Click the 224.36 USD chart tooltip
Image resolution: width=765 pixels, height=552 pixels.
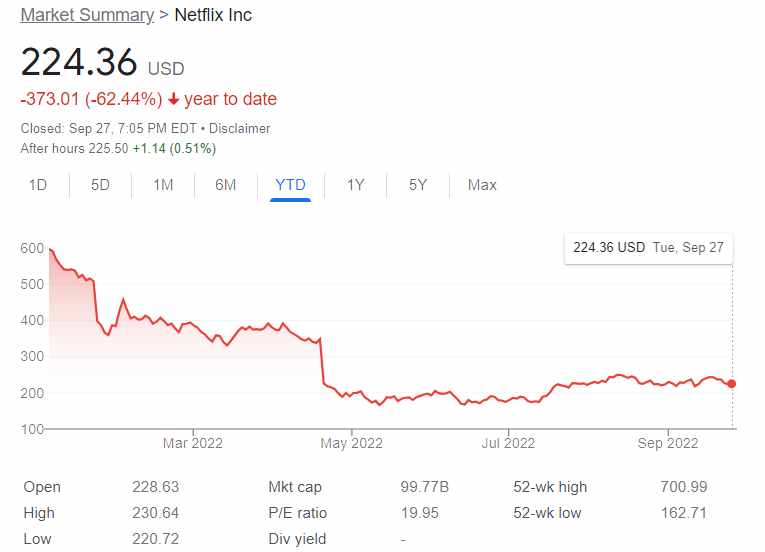(x=648, y=248)
